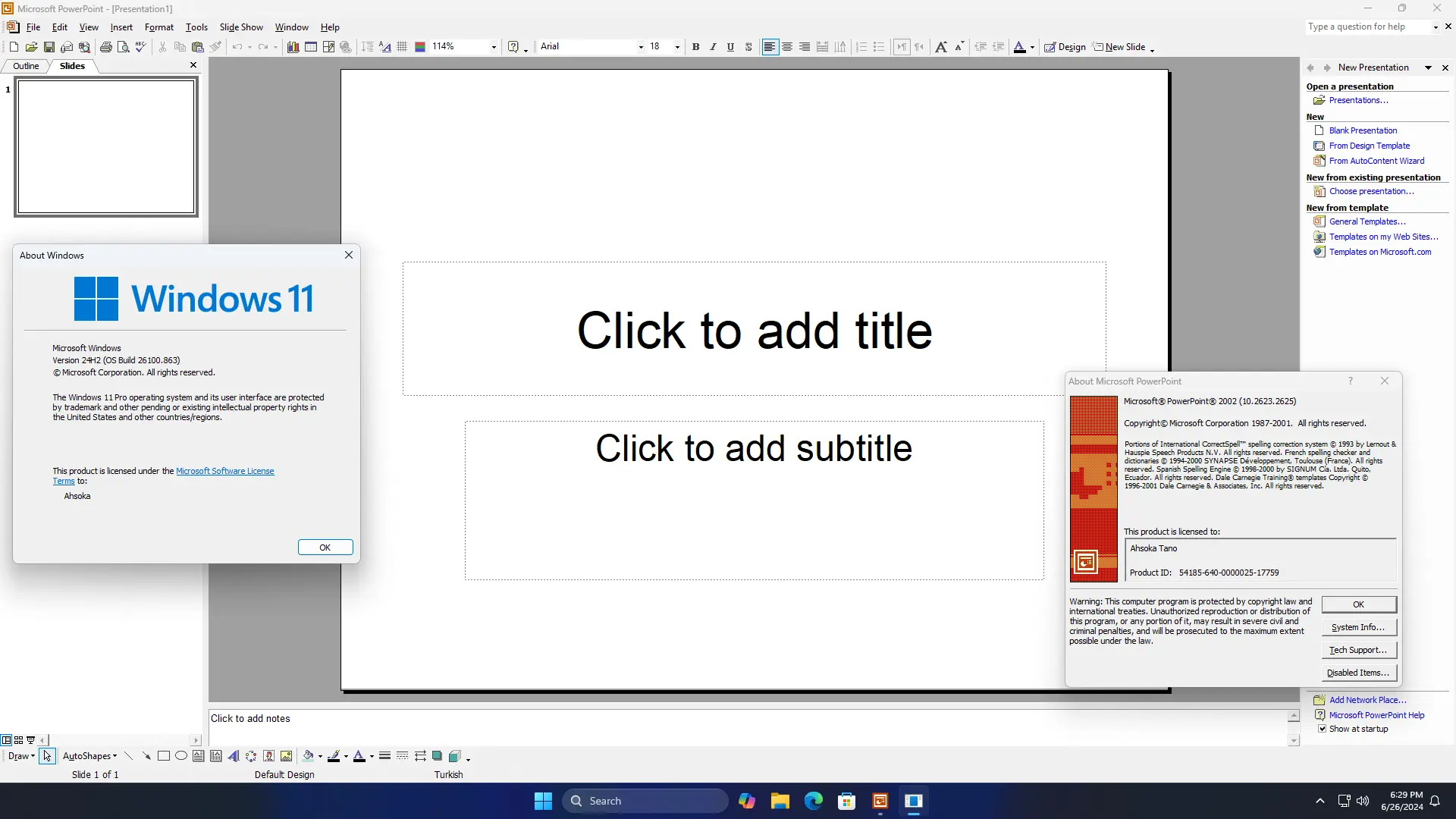Print the presentation with the printer icon
This screenshot has height=819, width=1456.
click(105, 47)
